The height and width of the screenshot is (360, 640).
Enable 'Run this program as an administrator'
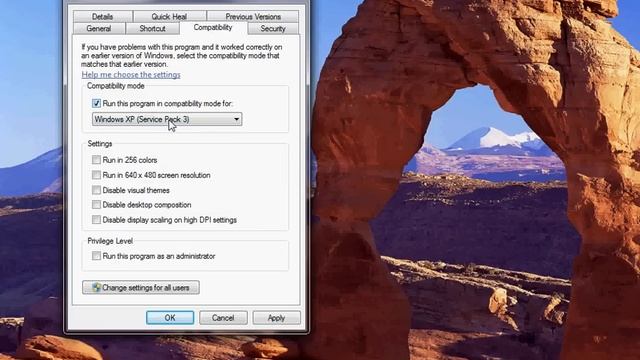[96, 256]
